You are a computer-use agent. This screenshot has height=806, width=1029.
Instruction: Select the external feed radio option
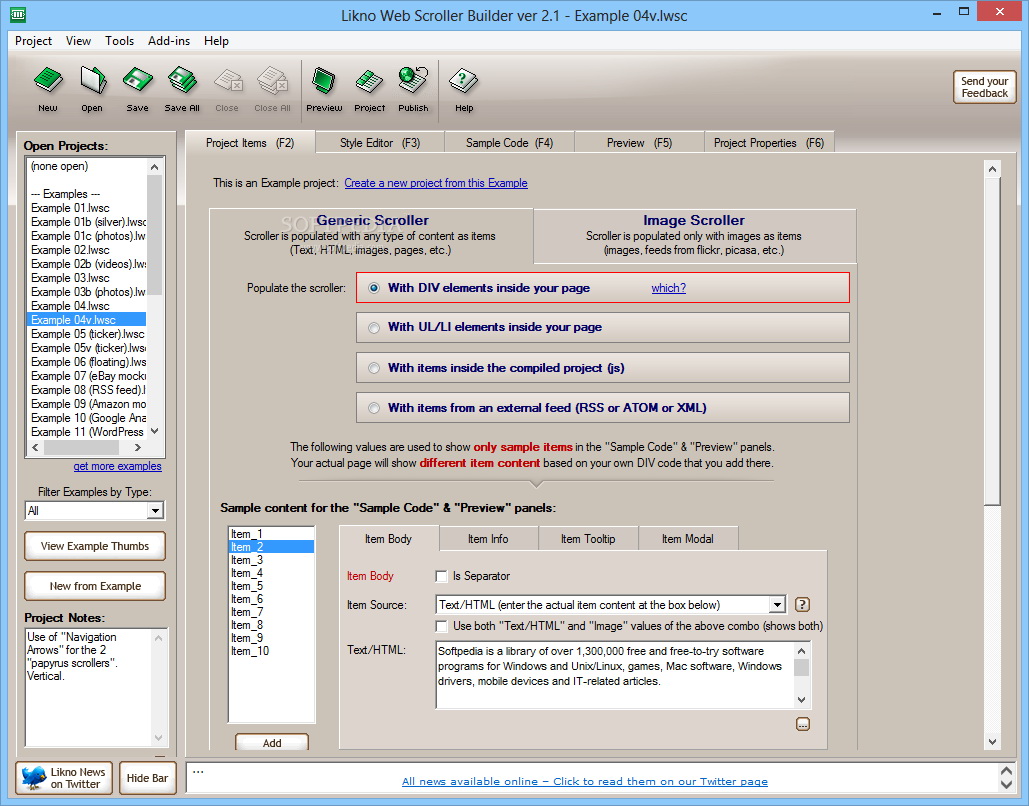[x=375, y=408]
